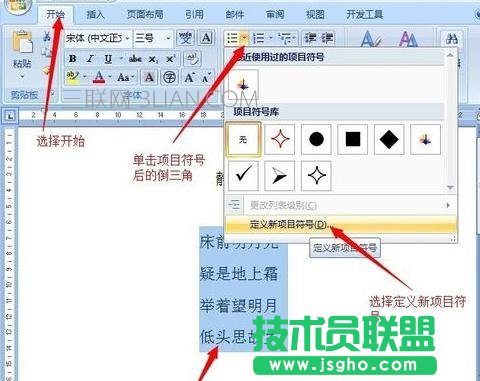Screen dimensions: 480x381
Task: Switch to the 视图 tab
Action: click(x=315, y=14)
